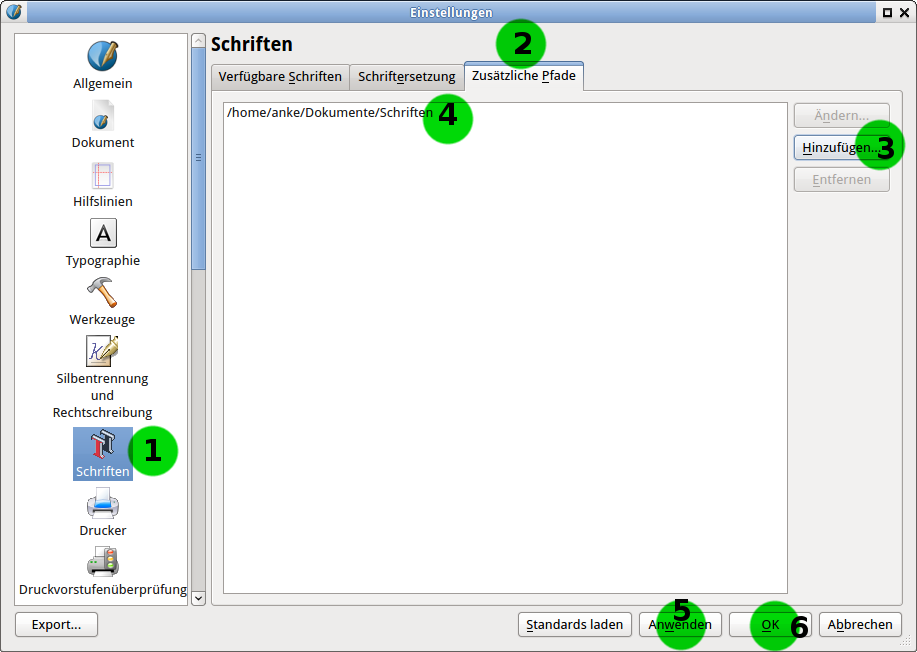Open the Allgemein settings section
917x652 pixels.
click(102, 57)
